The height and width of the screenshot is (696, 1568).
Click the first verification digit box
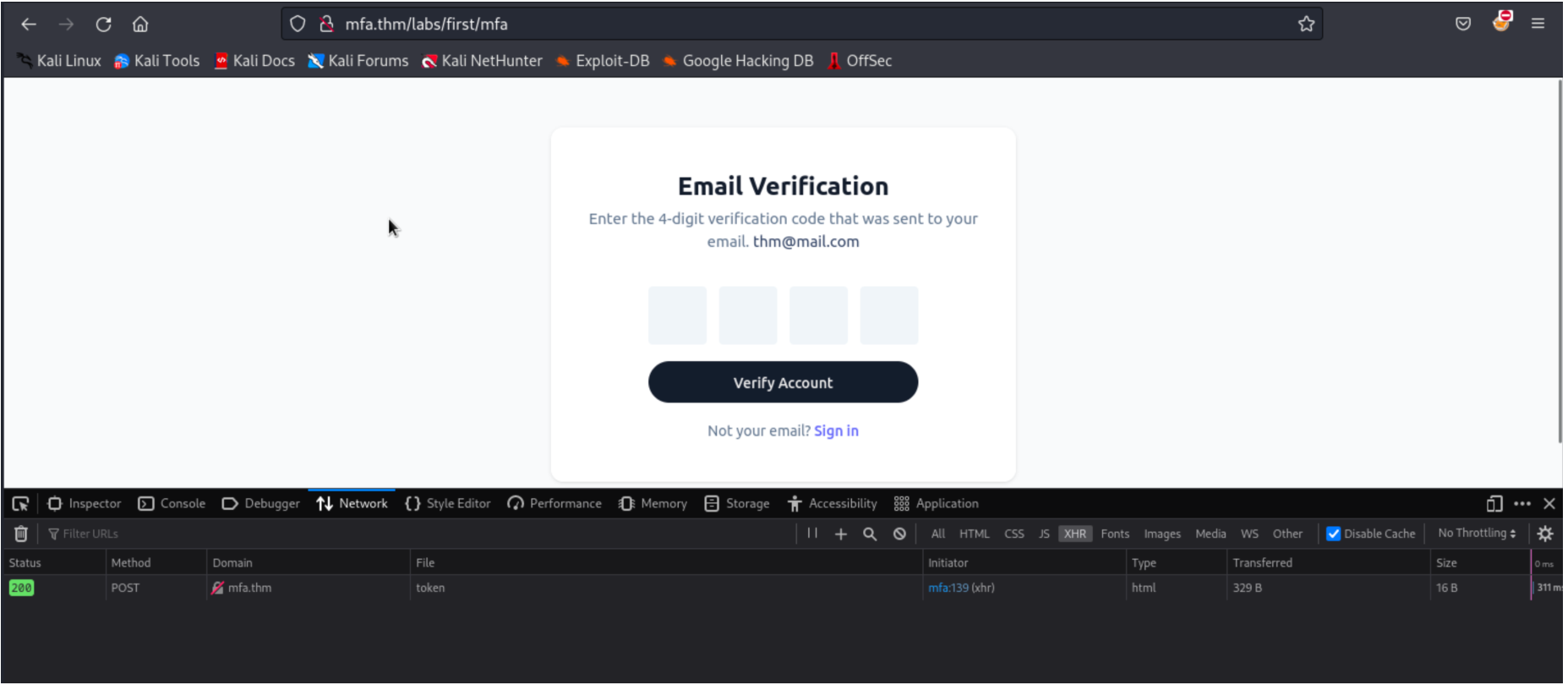(x=678, y=316)
